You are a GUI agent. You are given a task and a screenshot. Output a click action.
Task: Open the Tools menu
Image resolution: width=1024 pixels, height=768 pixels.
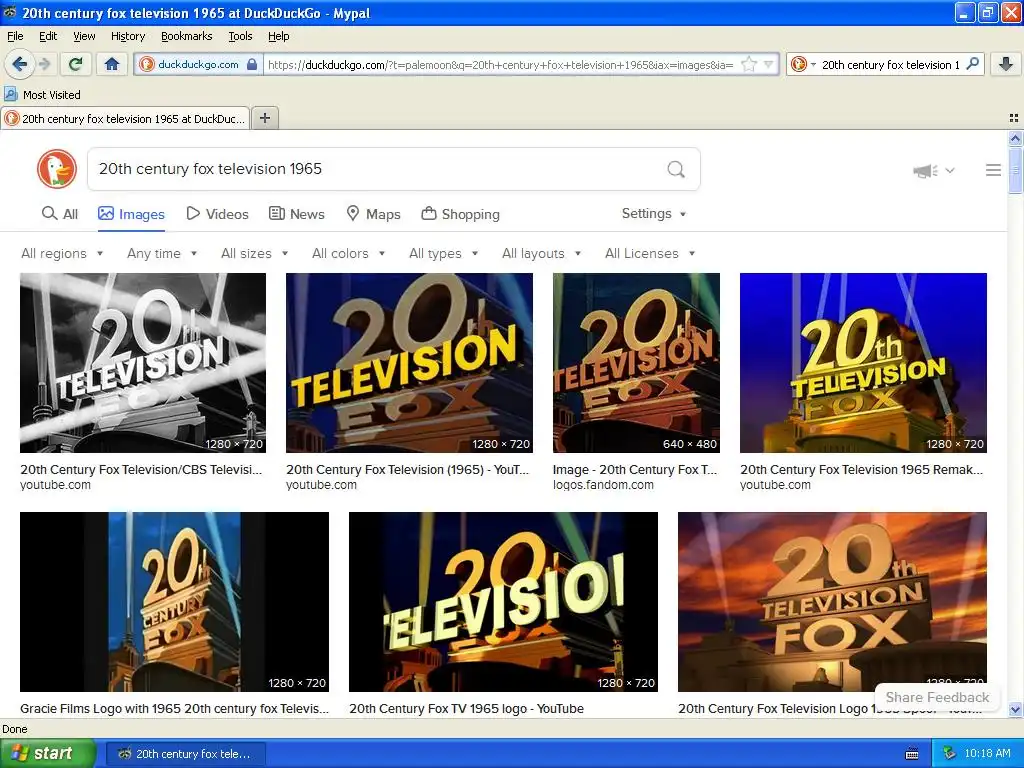point(240,36)
